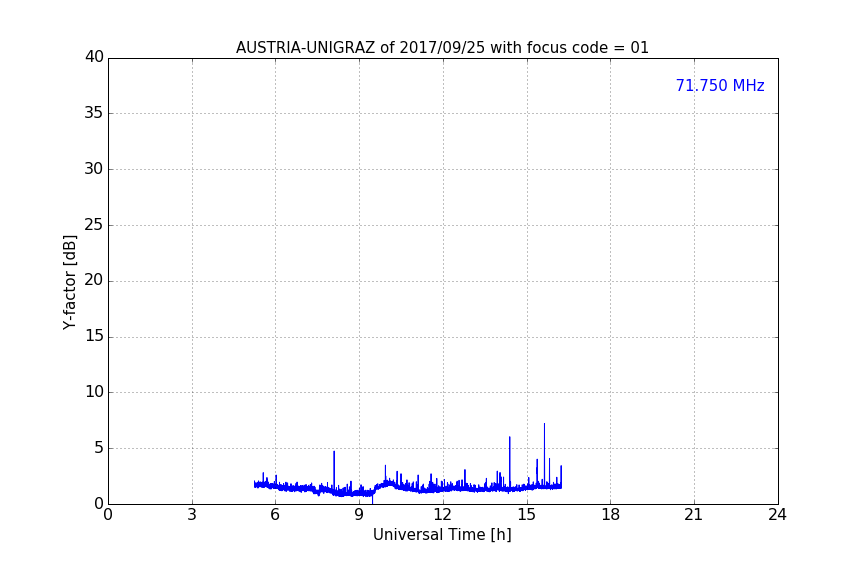This screenshot has height=576, width=864.
Task: Click the y-axis tick label 5
Action: click(99, 448)
